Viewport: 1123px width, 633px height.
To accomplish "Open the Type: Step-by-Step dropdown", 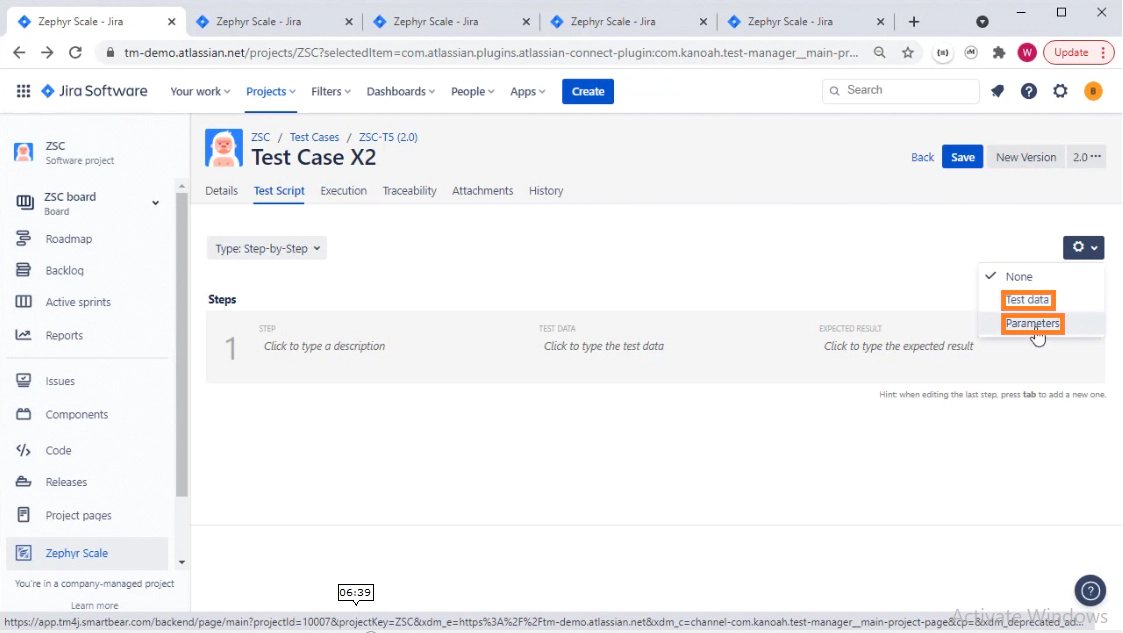I will (266, 248).
